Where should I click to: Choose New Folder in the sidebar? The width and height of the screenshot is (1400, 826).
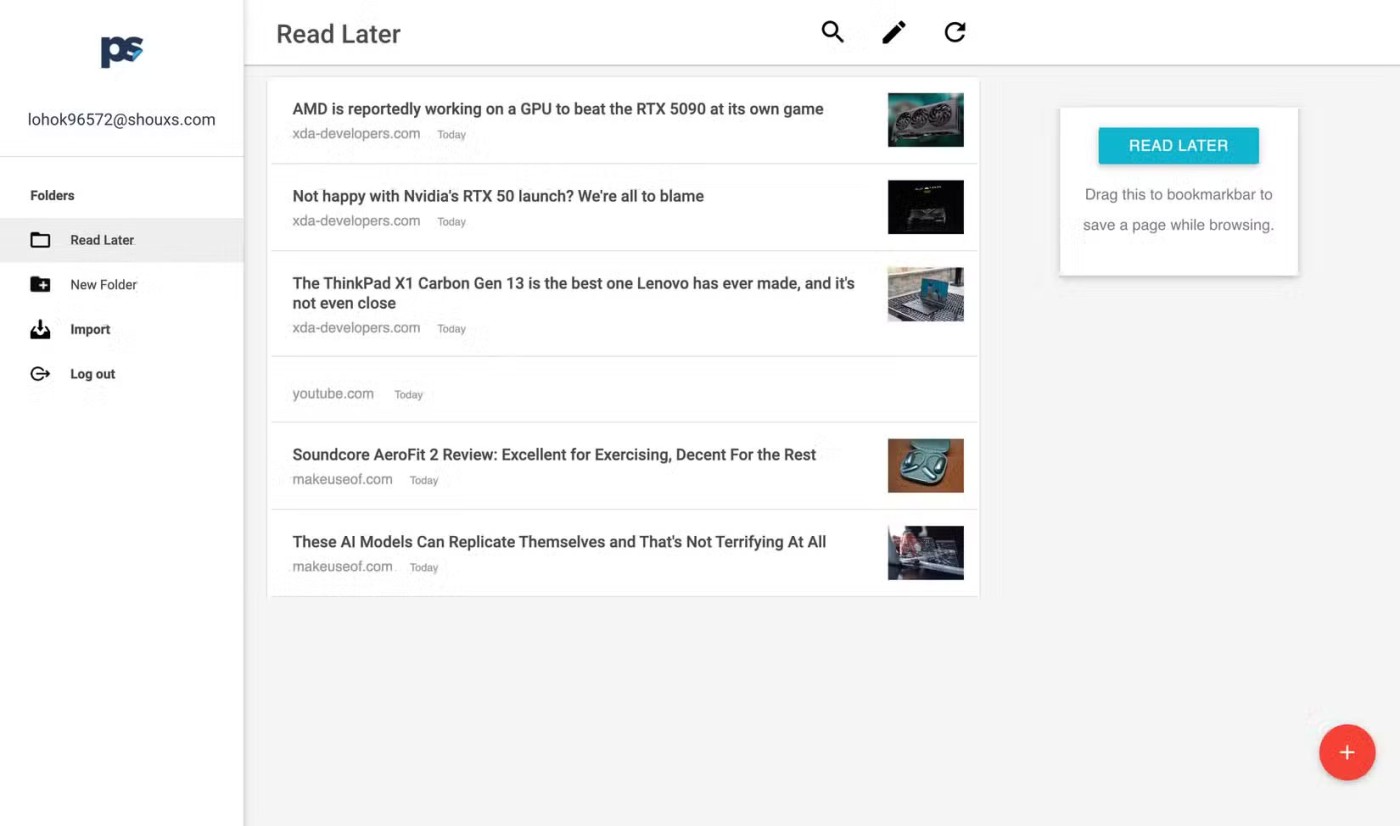(103, 285)
